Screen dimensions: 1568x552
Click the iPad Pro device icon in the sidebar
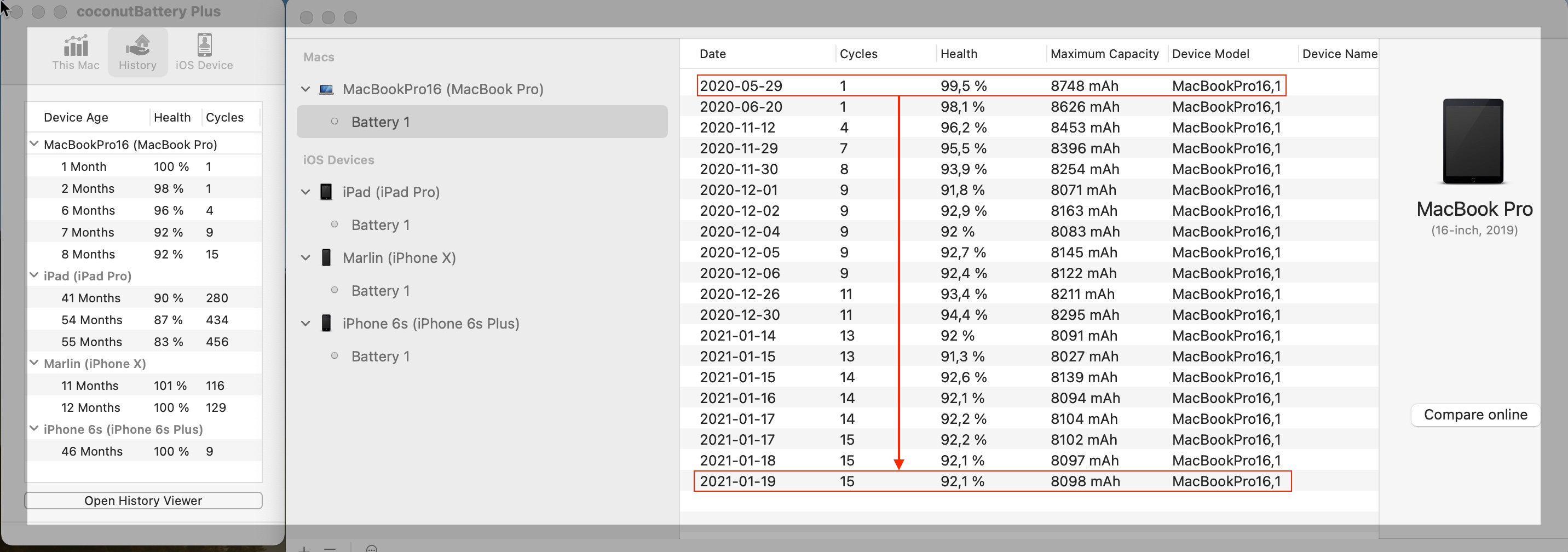(326, 192)
